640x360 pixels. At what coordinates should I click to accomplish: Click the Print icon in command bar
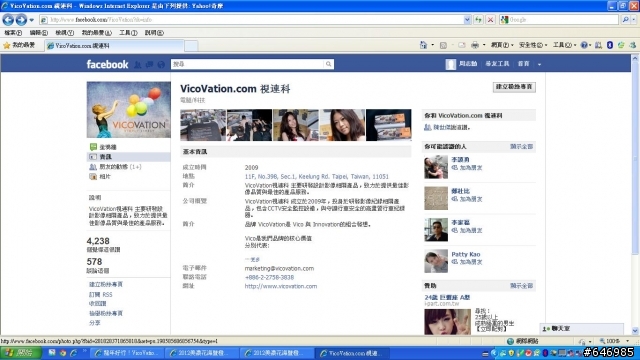[475, 45]
